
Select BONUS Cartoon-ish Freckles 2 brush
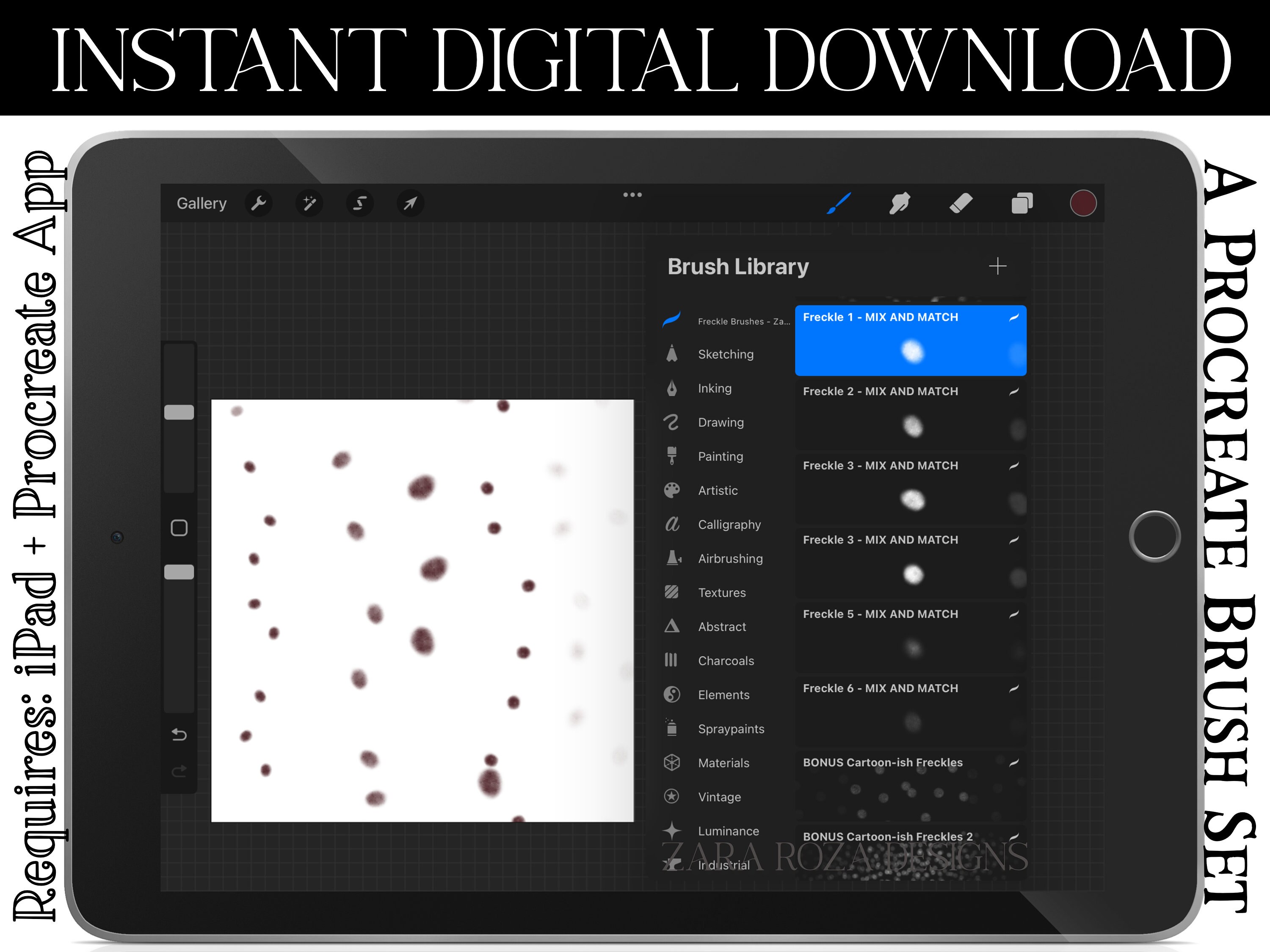pyautogui.click(x=911, y=853)
